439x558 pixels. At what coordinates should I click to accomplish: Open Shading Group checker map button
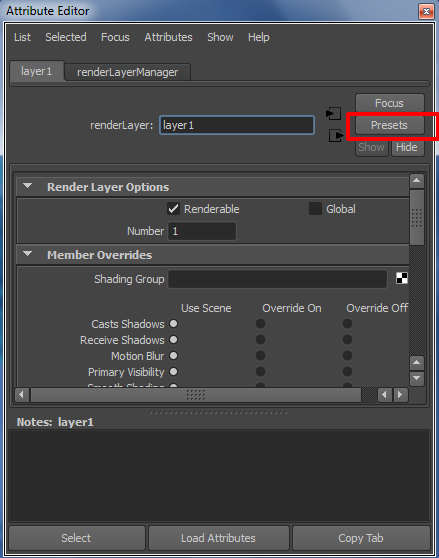tap(402, 278)
